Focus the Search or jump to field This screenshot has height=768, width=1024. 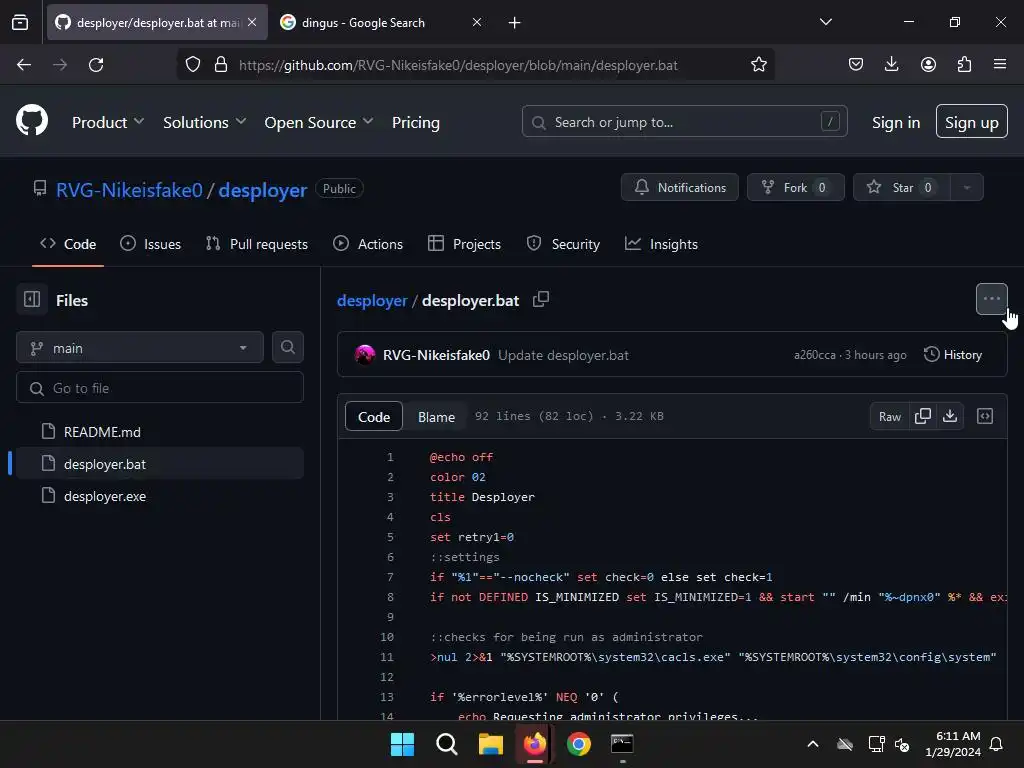tap(684, 121)
